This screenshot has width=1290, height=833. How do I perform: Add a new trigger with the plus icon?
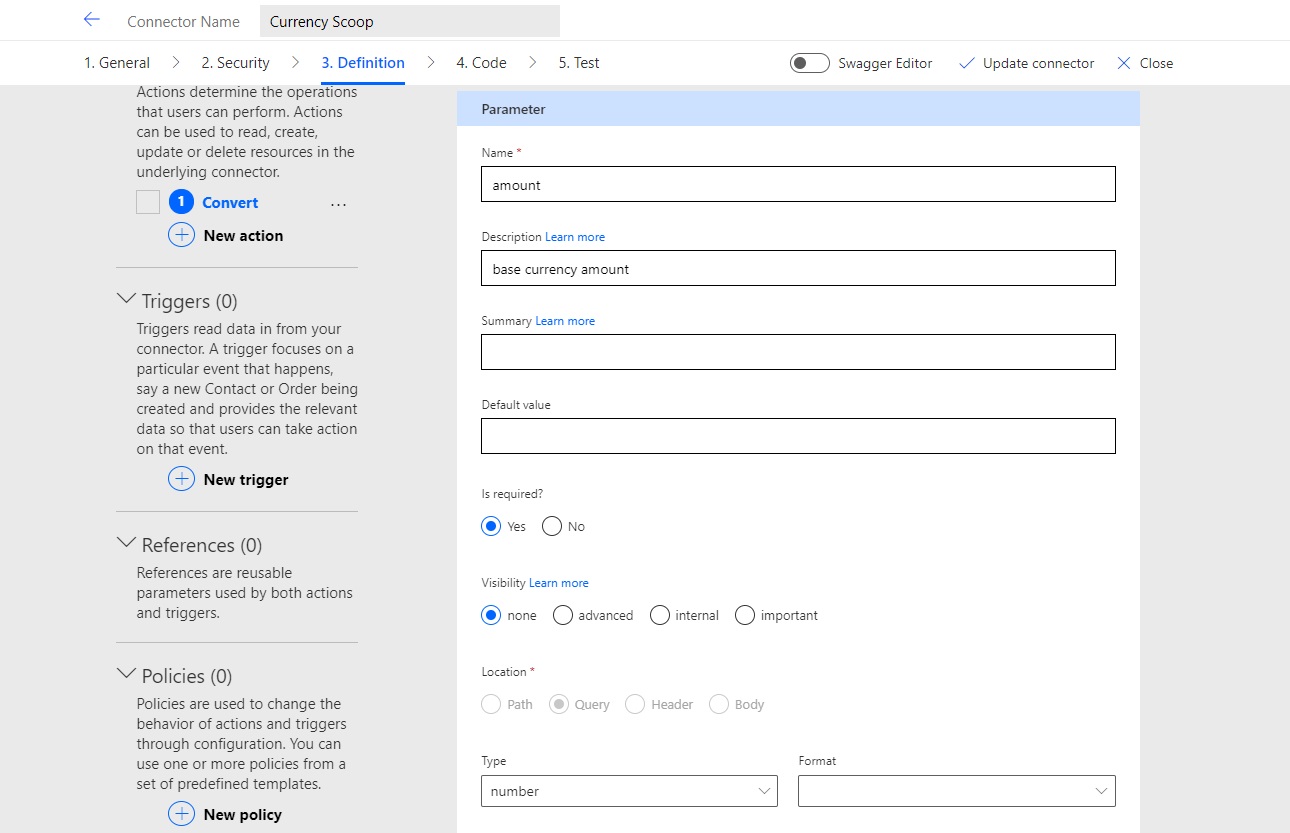click(181, 479)
